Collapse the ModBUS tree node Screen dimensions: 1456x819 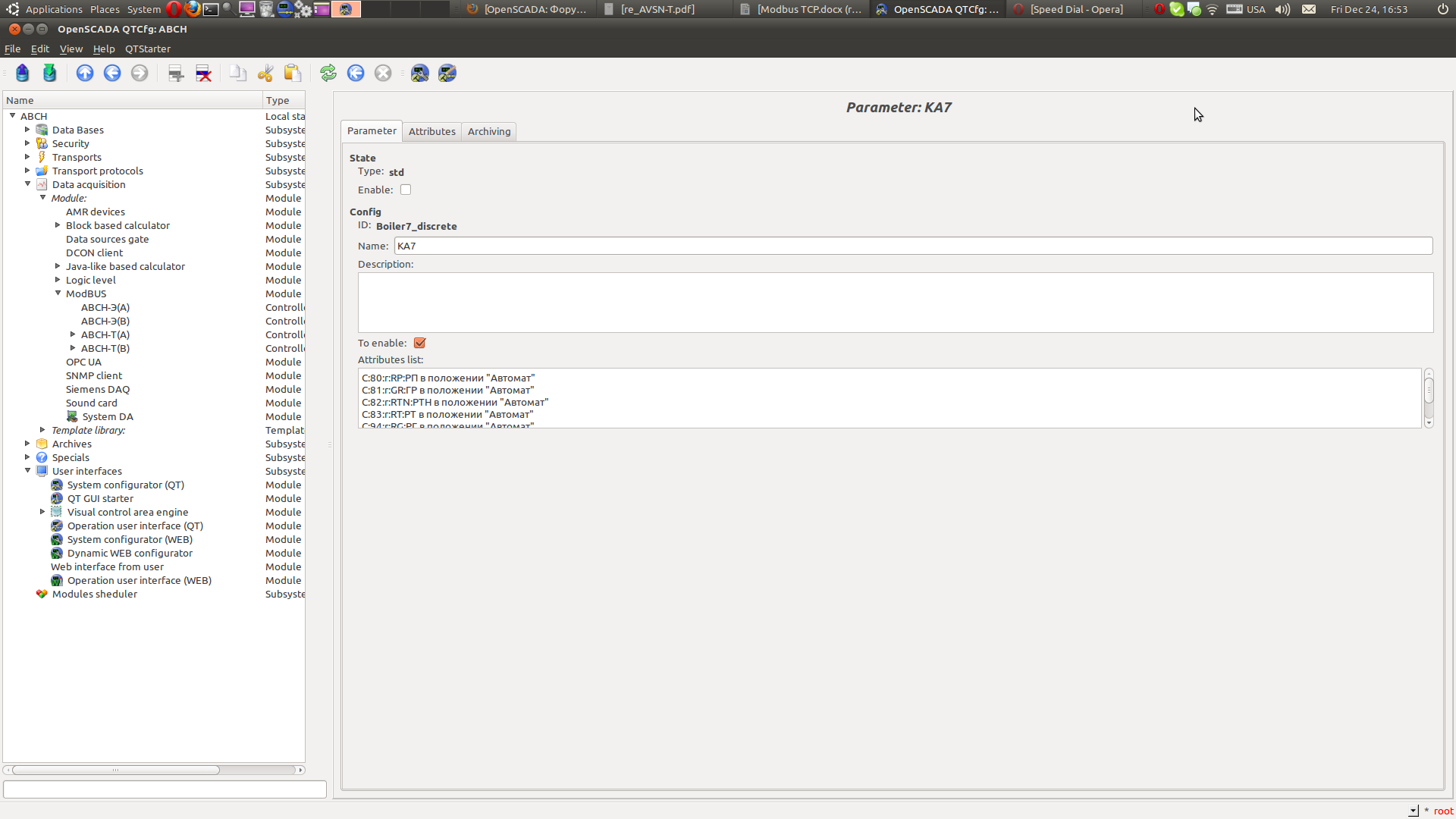click(x=58, y=293)
